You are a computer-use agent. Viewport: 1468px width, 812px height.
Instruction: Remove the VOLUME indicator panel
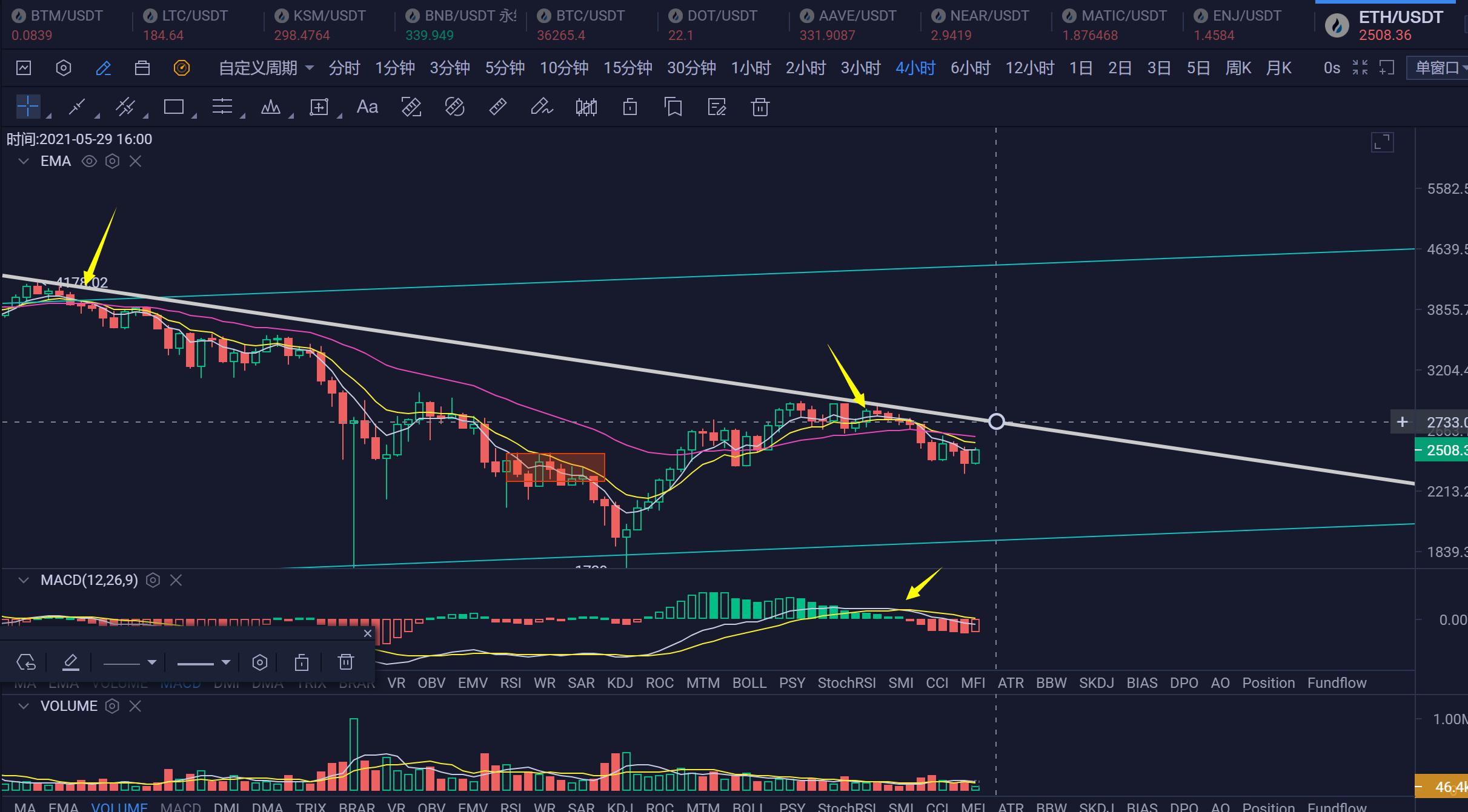(x=135, y=706)
